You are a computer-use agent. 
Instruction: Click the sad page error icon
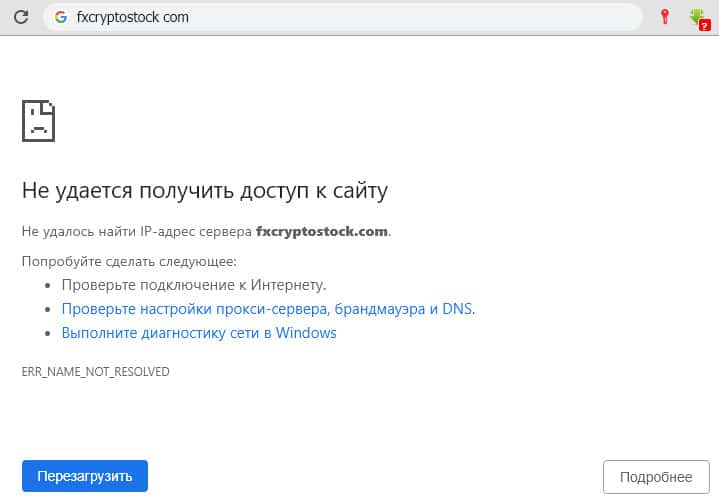coord(38,120)
